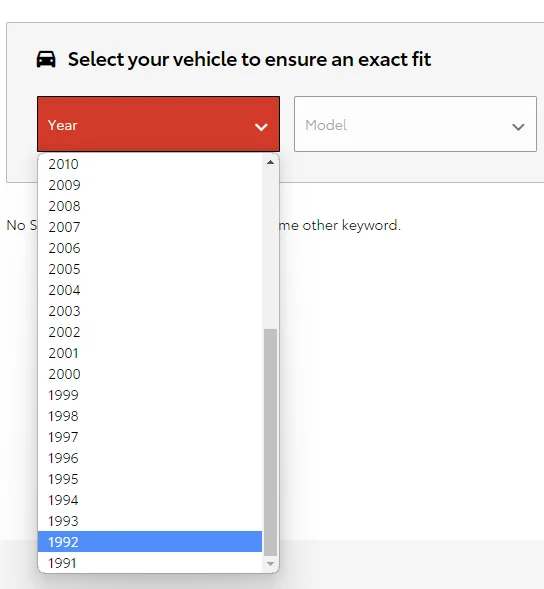This screenshot has height=589, width=544.
Task: Choose year 2009
Action: 150,185
